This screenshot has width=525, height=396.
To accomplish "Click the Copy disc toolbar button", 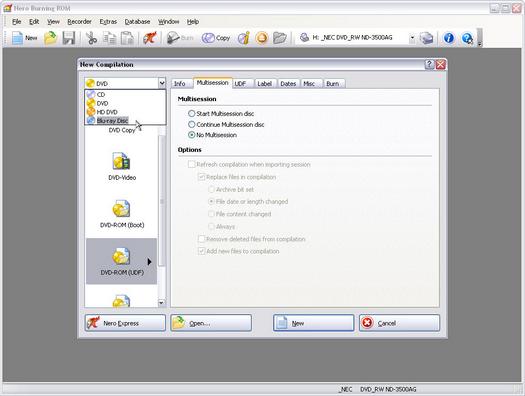I will click(x=216, y=38).
